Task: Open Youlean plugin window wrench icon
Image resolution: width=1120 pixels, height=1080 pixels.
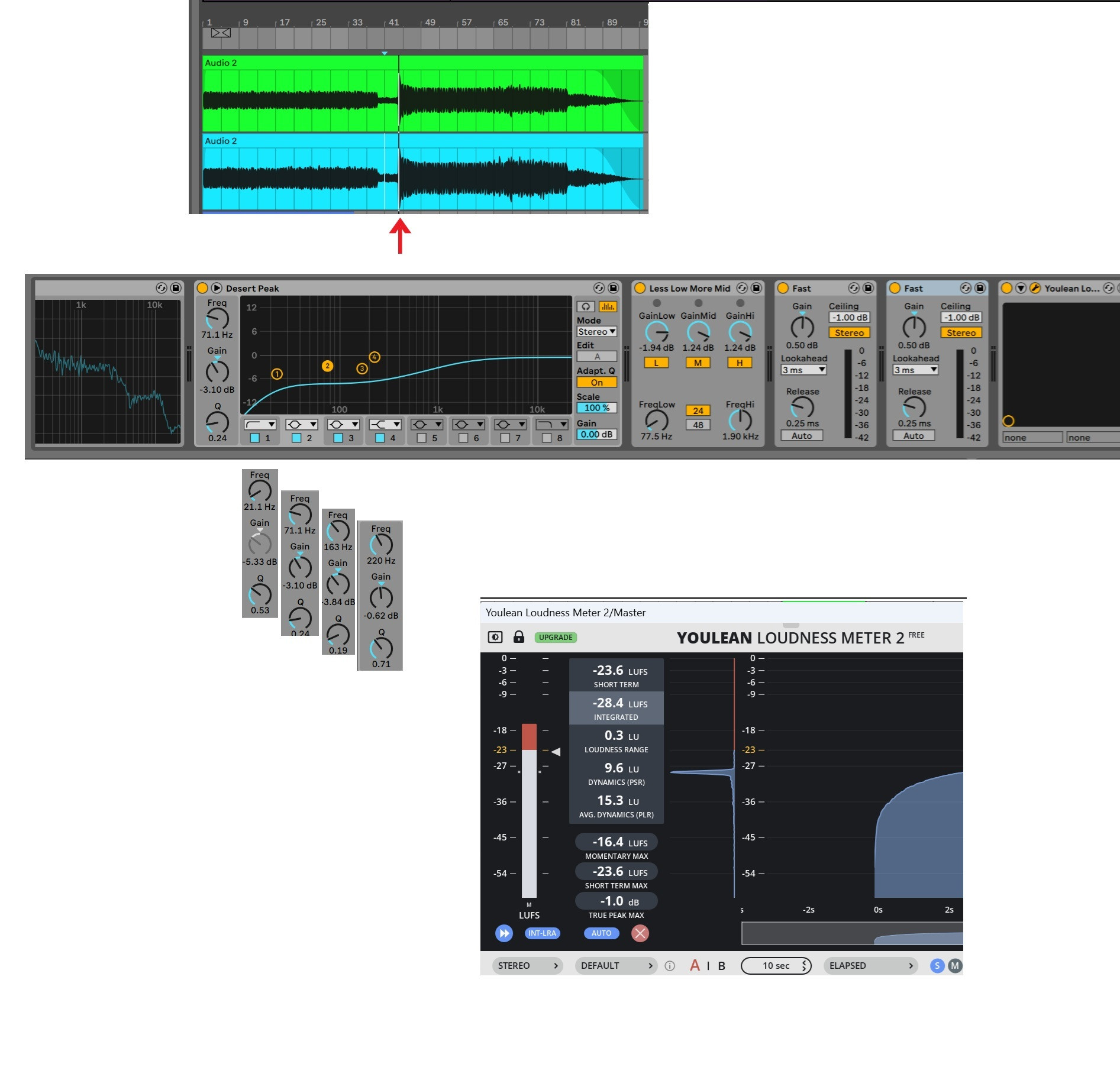Action: tap(1035, 288)
